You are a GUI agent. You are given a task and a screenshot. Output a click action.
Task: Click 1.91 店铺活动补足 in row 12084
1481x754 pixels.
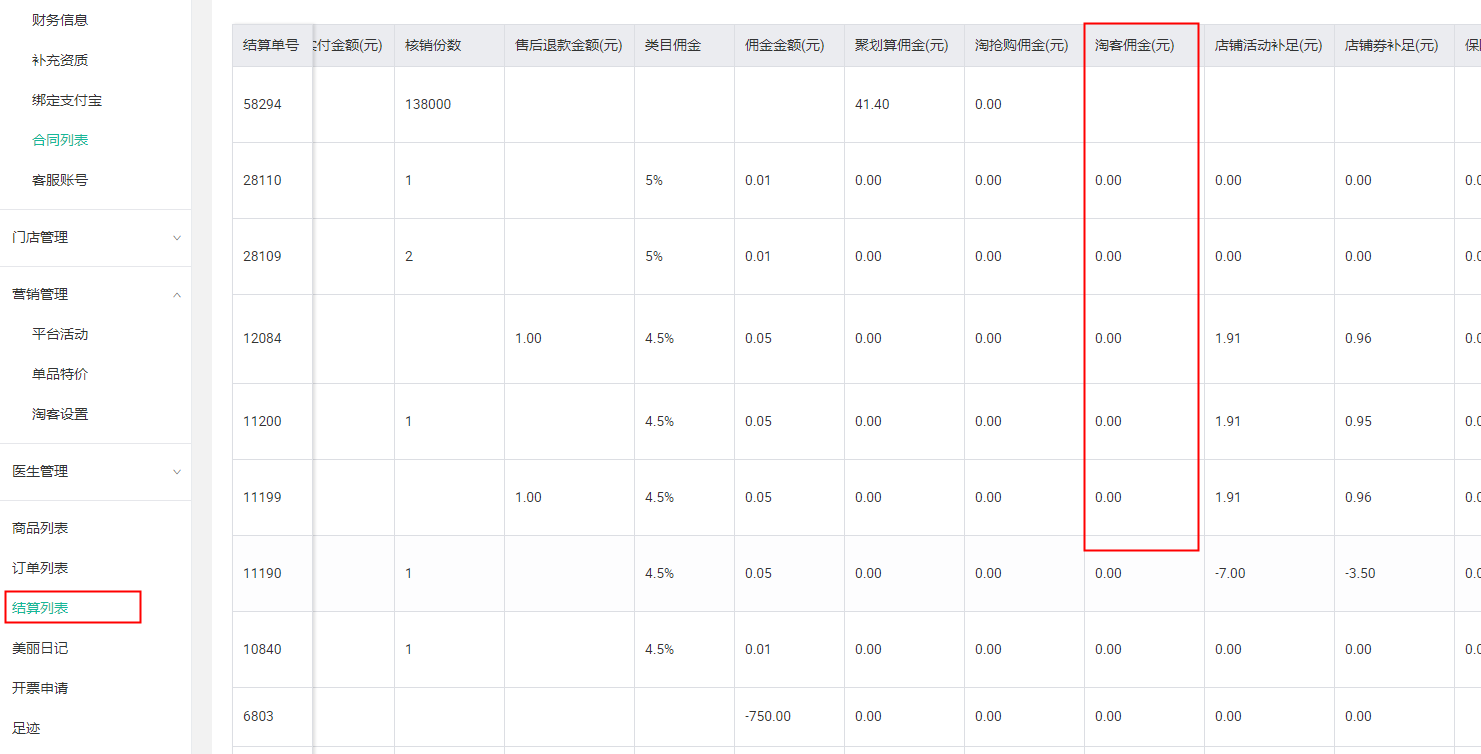(1228, 338)
